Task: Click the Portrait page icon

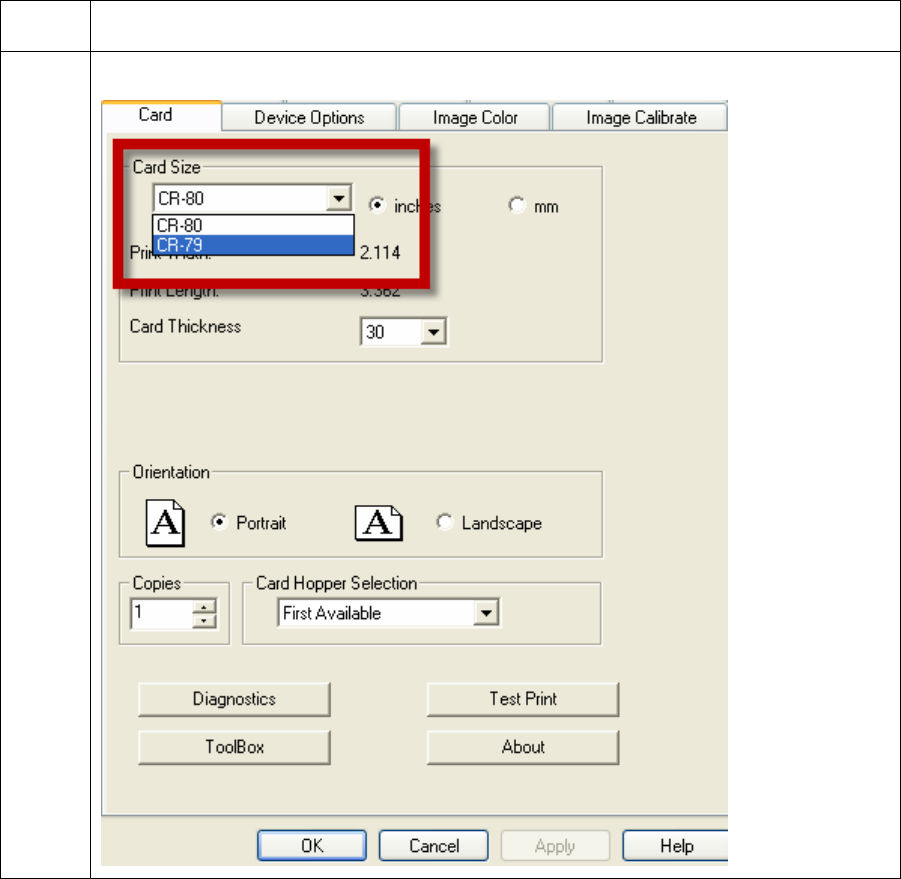Action: 165,523
